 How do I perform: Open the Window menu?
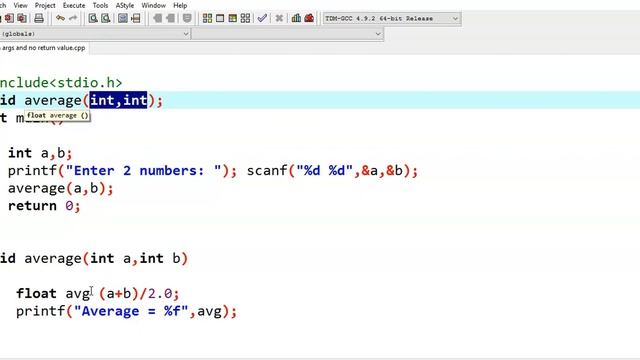pyautogui.click(x=153, y=5)
